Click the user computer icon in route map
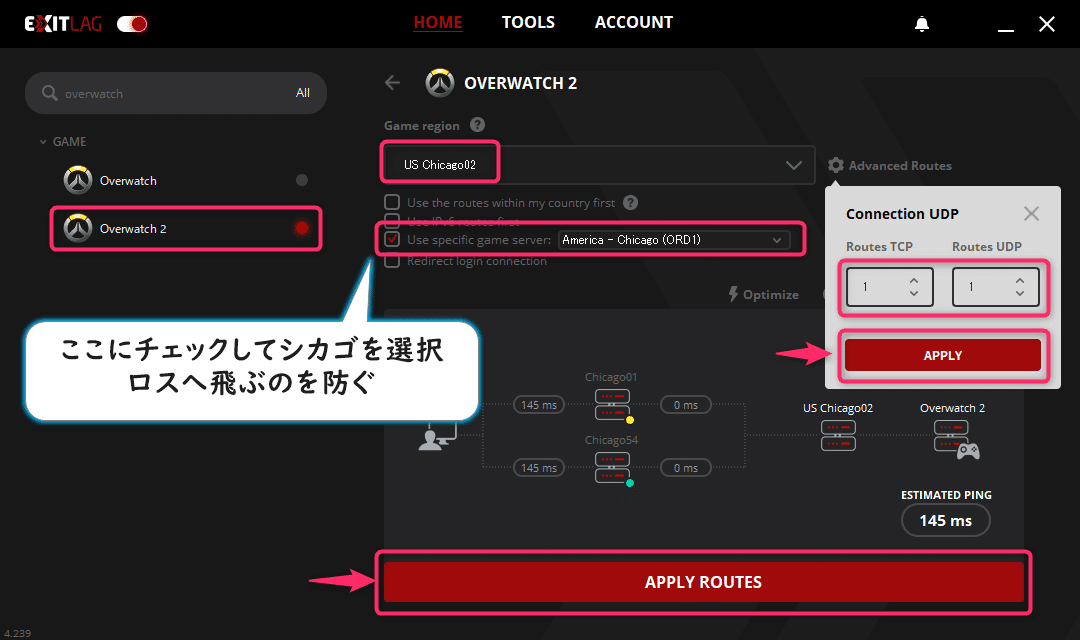 [x=437, y=436]
